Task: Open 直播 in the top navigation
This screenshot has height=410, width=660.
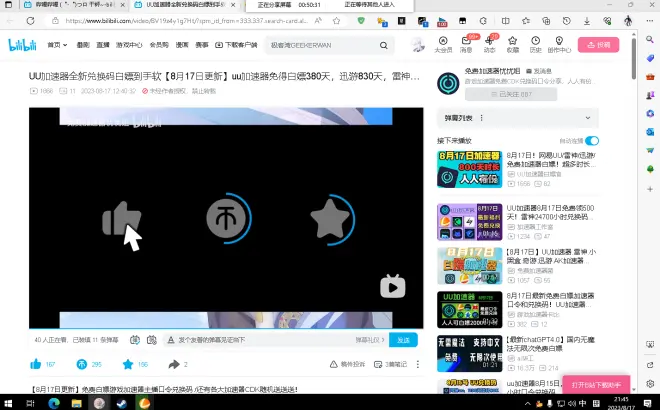Action: pyautogui.click(x=104, y=45)
